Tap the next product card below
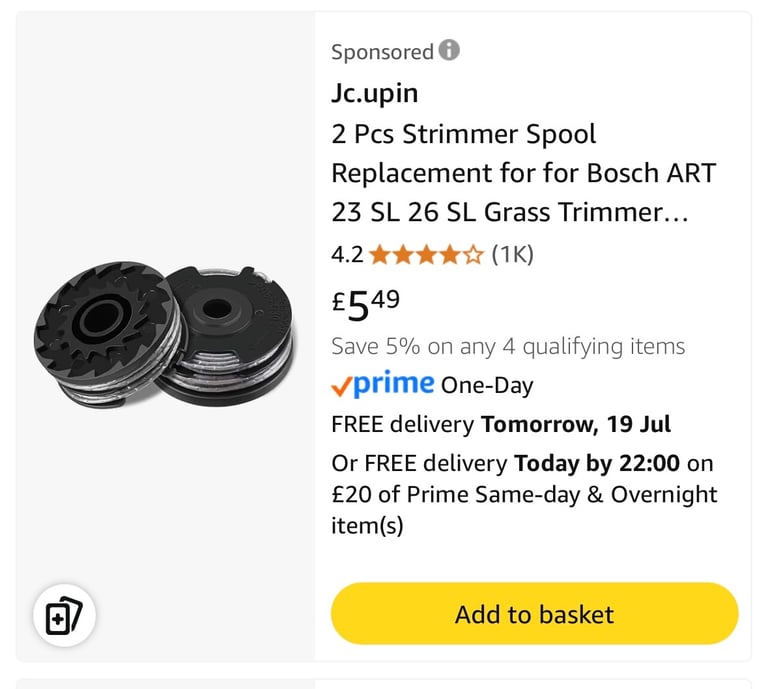 click(384, 684)
